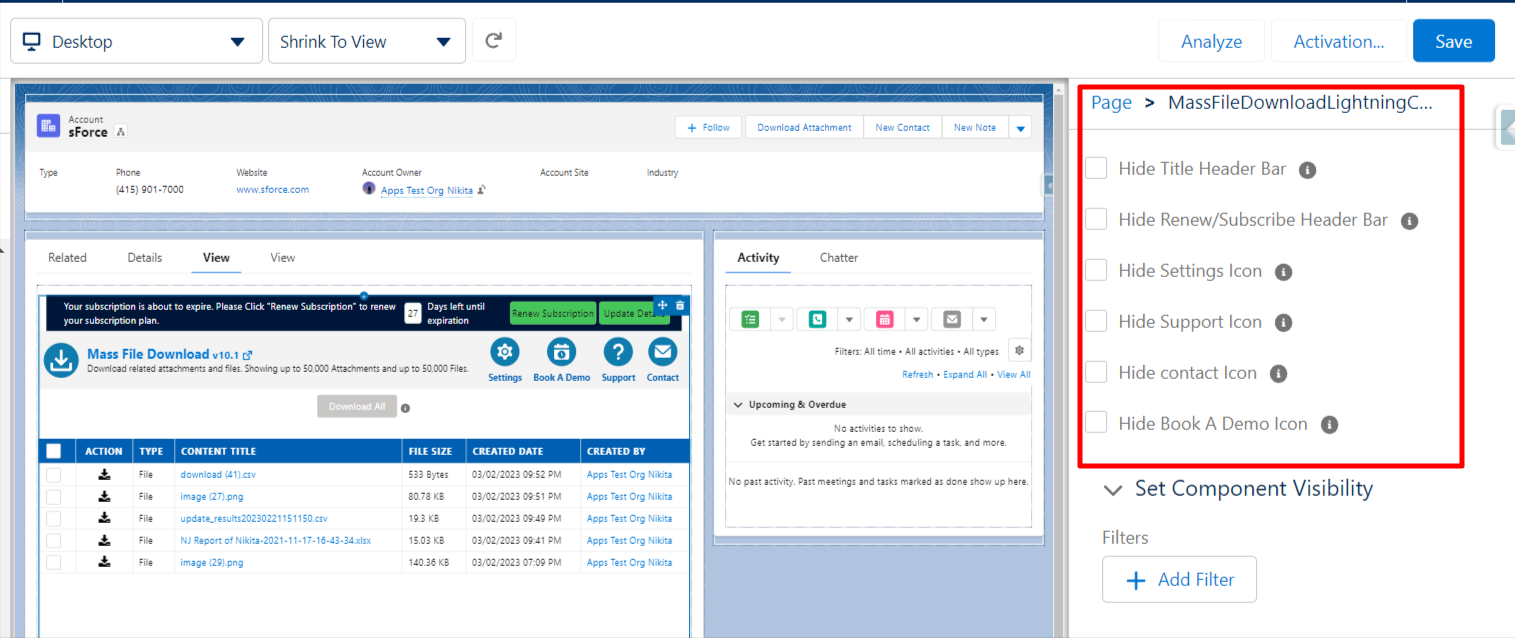The image size is (1515, 638).
Task: Click download icon for NJ Report xlsx row
Action: [105, 540]
